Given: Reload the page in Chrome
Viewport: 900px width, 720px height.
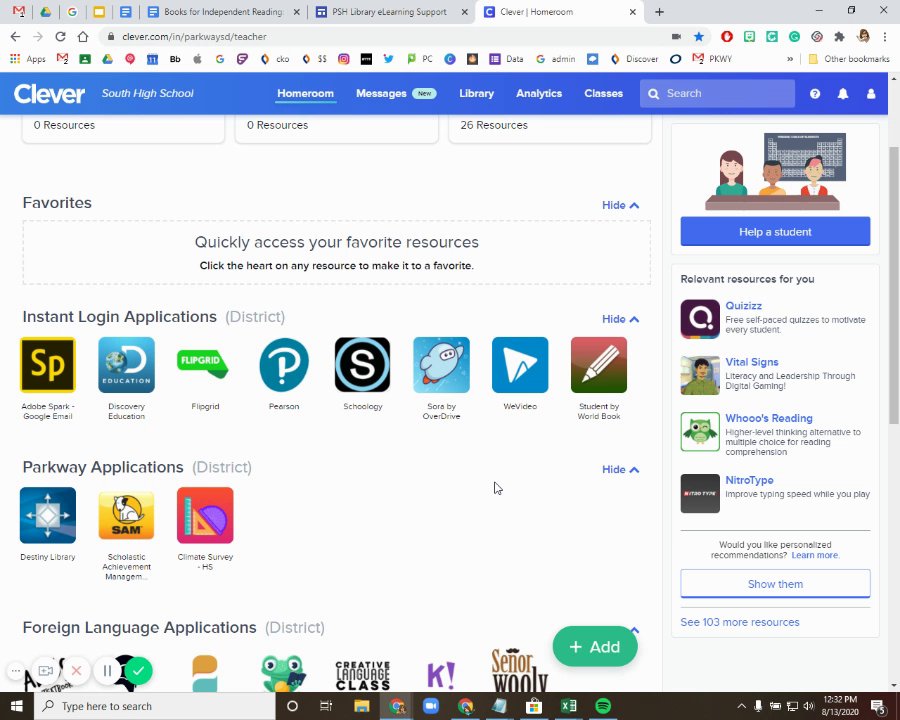Looking at the screenshot, I should pos(60,37).
